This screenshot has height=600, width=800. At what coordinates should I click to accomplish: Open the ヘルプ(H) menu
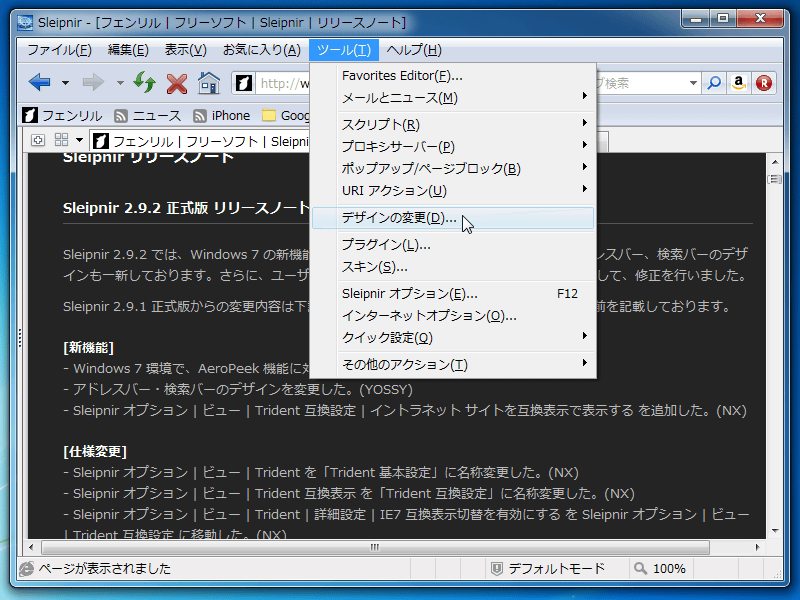414,50
